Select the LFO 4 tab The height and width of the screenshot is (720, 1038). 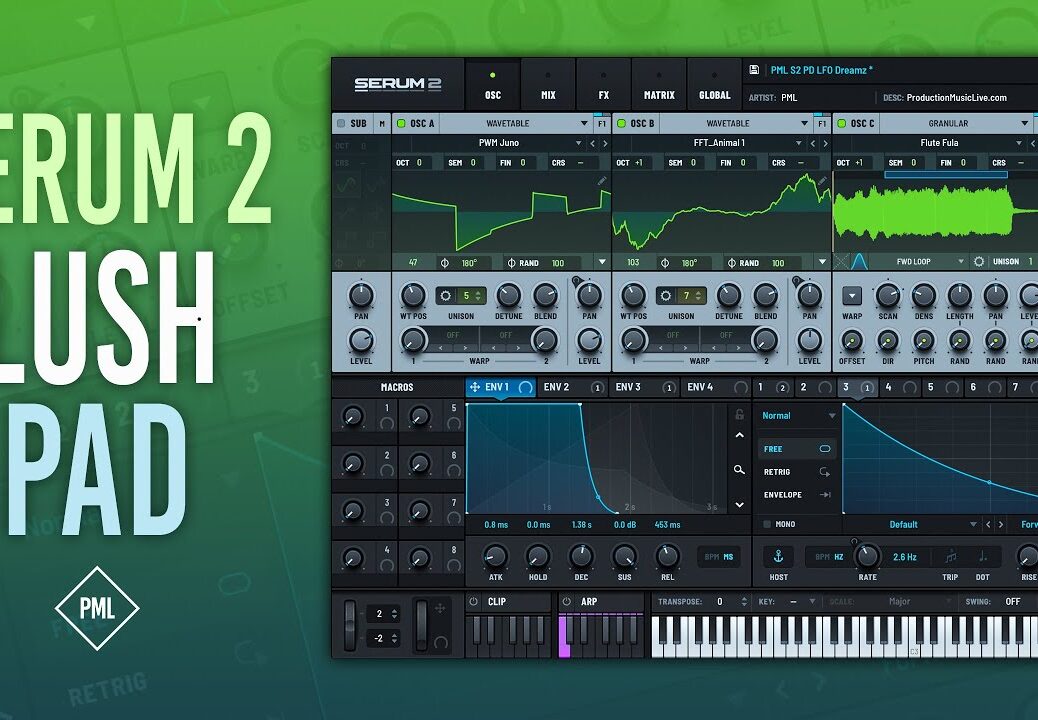tap(898, 387)
